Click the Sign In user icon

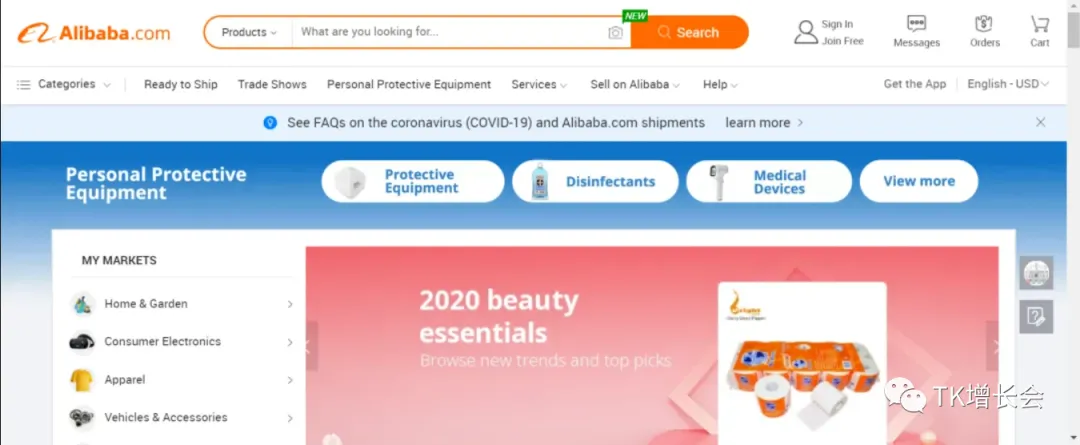pos(805,32)
